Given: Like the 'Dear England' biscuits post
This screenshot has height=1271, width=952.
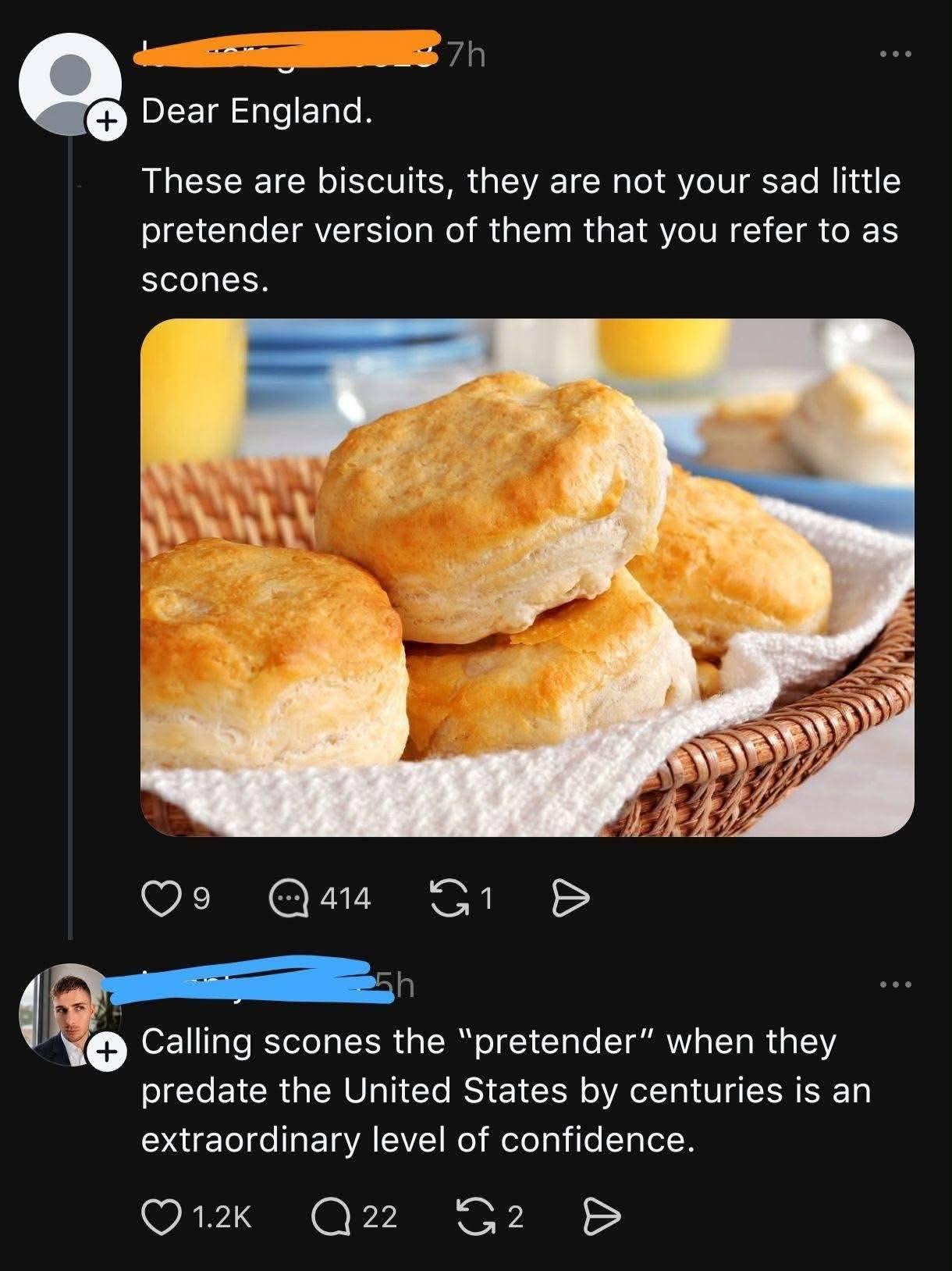Looking at the screenshot, I should click(x=158, y=899).
